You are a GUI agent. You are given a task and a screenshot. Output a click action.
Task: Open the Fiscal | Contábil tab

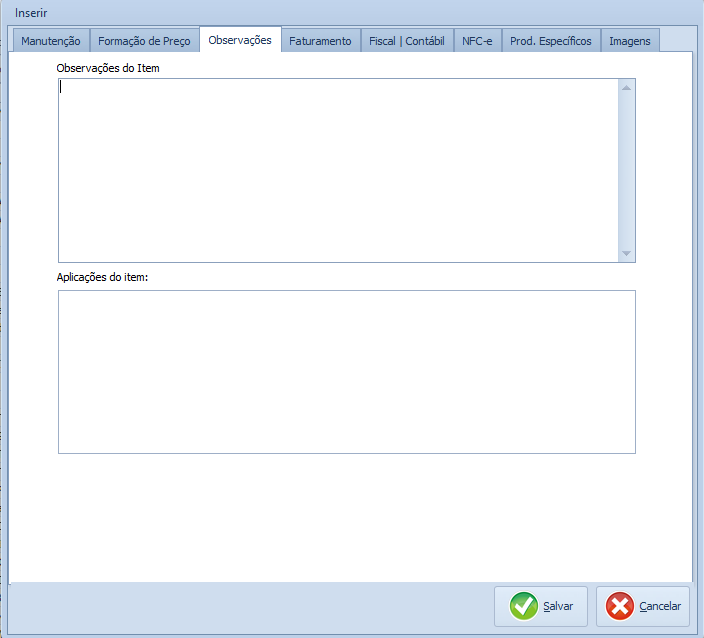click(406, 41)
